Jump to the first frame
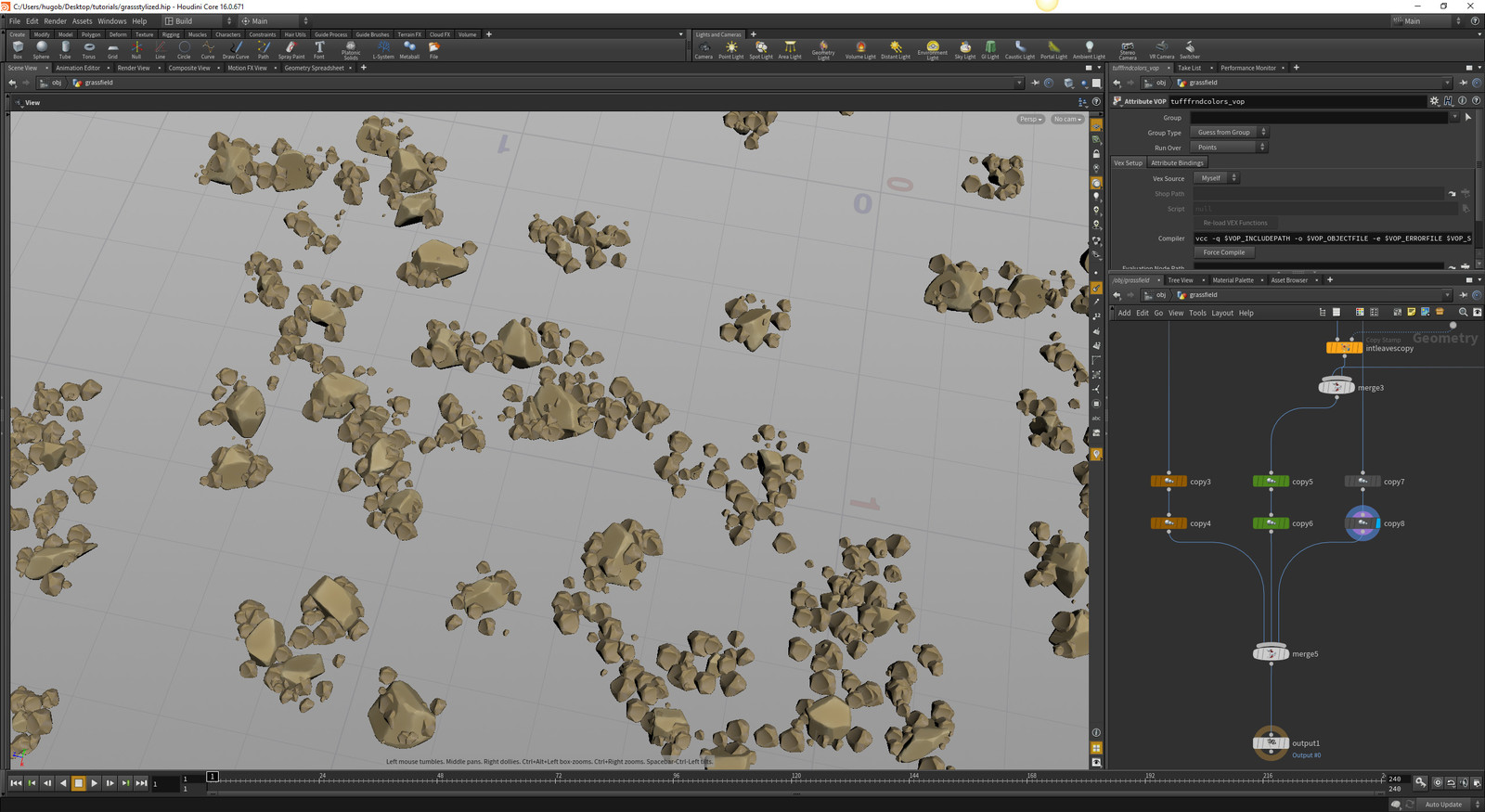The image size is (1485, 812). click(x=16, y=783)
